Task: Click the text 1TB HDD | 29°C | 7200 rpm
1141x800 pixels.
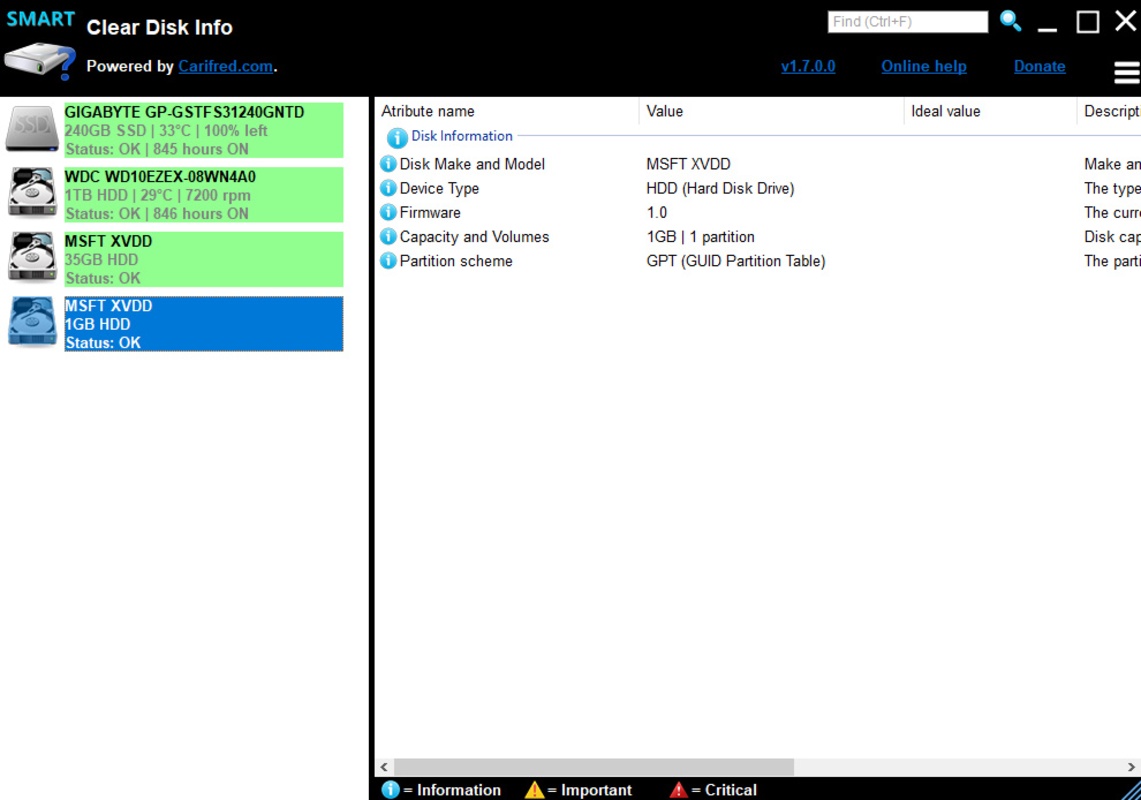Action: pyautogui.click(x=157, y=195)
